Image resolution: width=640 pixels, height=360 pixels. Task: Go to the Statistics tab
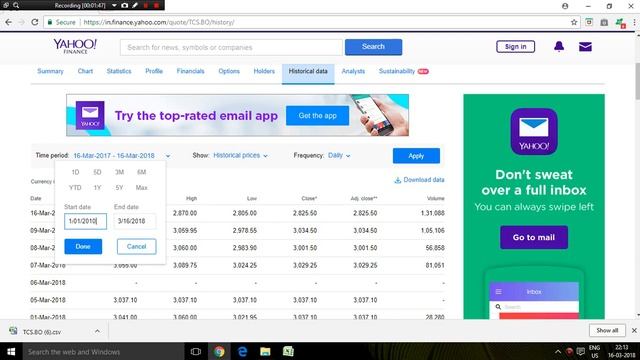119,71
